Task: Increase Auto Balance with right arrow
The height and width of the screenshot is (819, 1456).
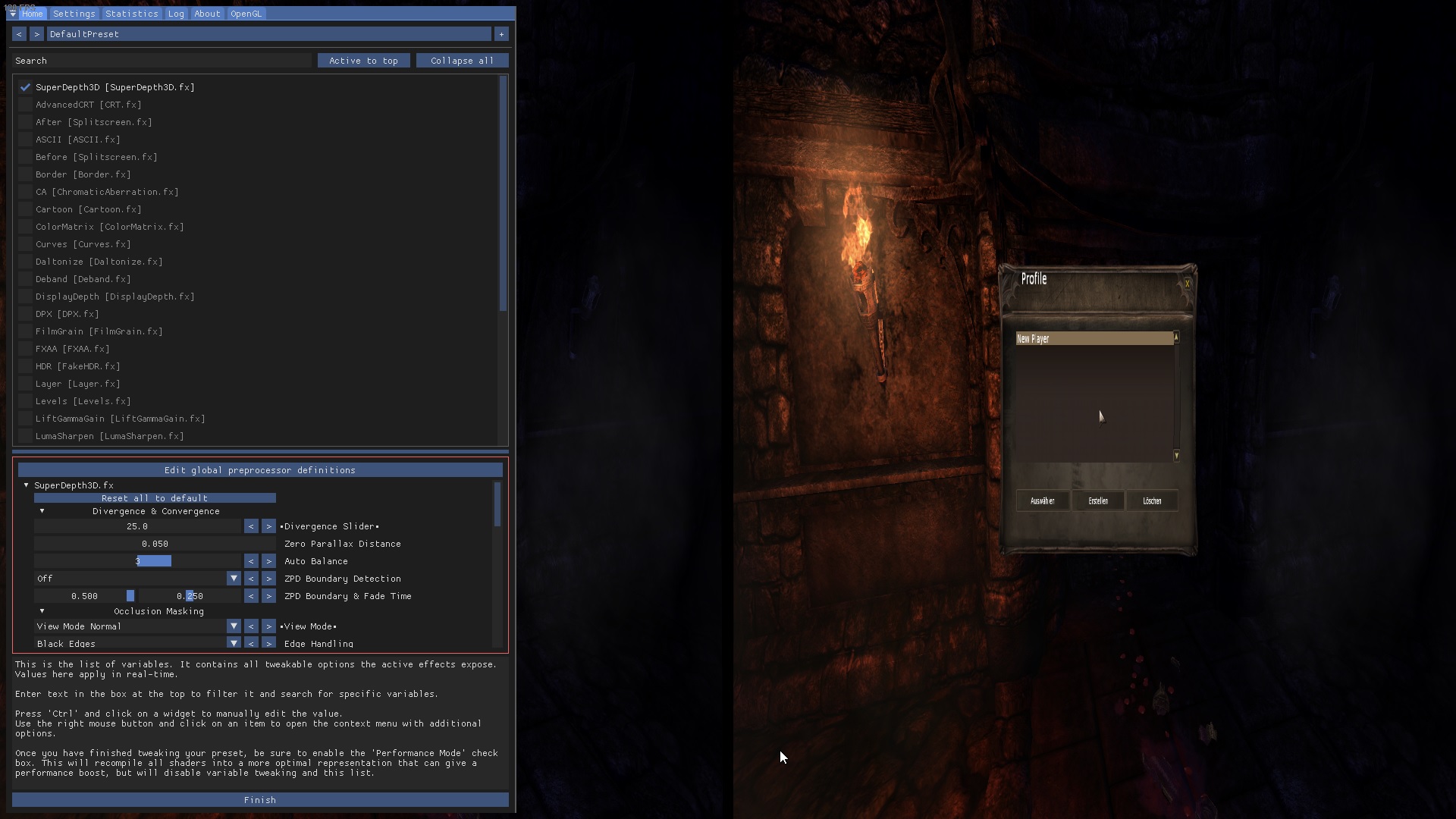Action: [x=268, y=561]
